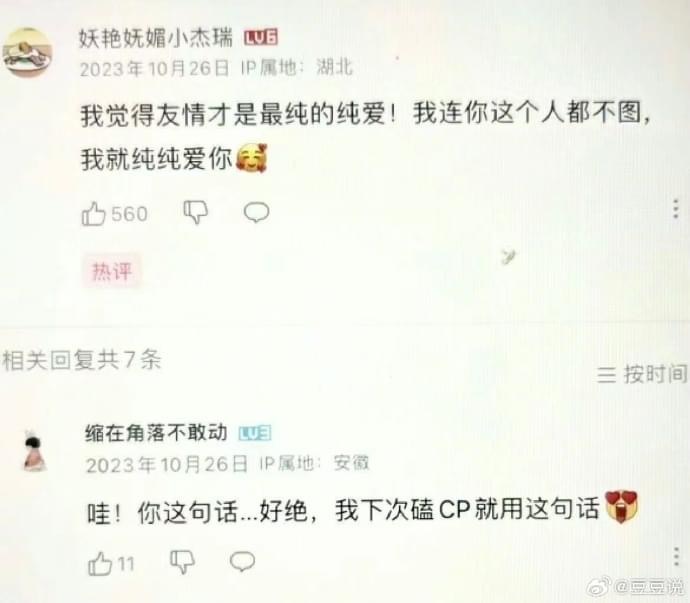The image size is (690, 603).
Task: Select the 相关回复共7条 header
Action: (82, 360)
